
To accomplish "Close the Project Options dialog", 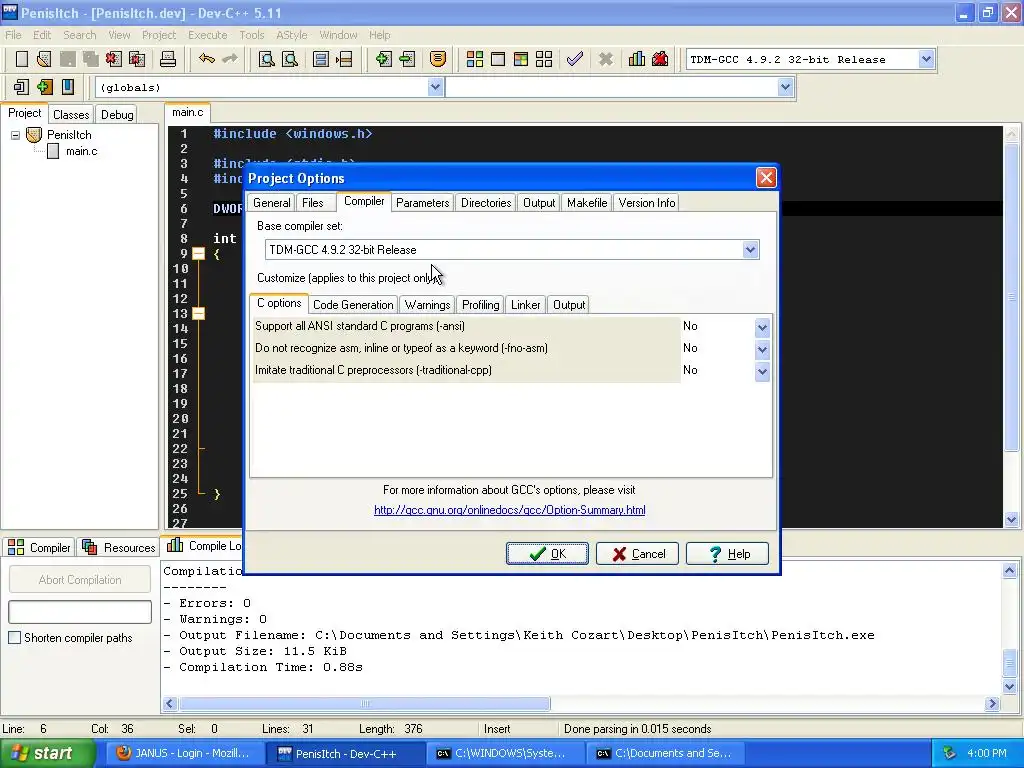I will pos(766,178).
